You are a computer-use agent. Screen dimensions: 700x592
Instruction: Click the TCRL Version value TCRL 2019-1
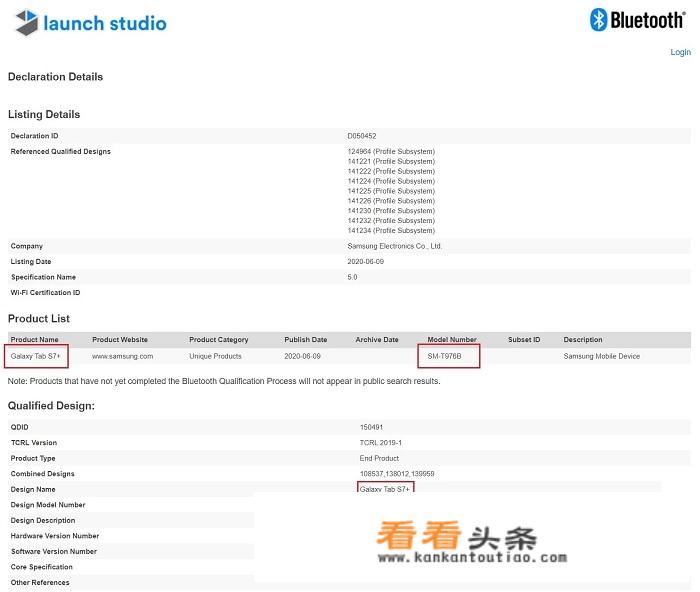point(381,443)
